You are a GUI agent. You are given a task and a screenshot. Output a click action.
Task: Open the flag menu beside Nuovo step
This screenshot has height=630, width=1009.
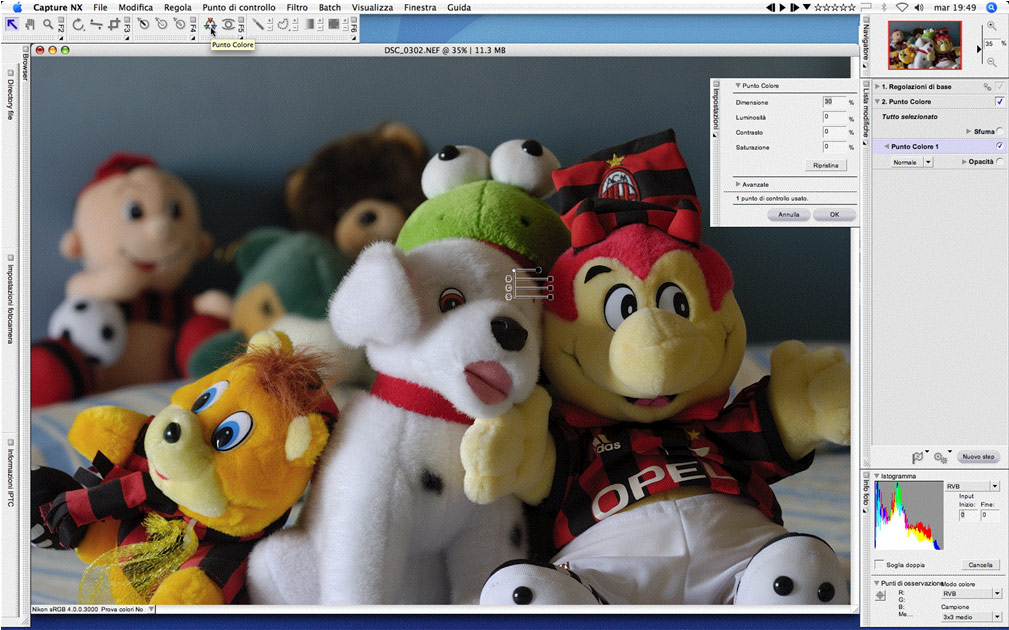click(918, 457)
